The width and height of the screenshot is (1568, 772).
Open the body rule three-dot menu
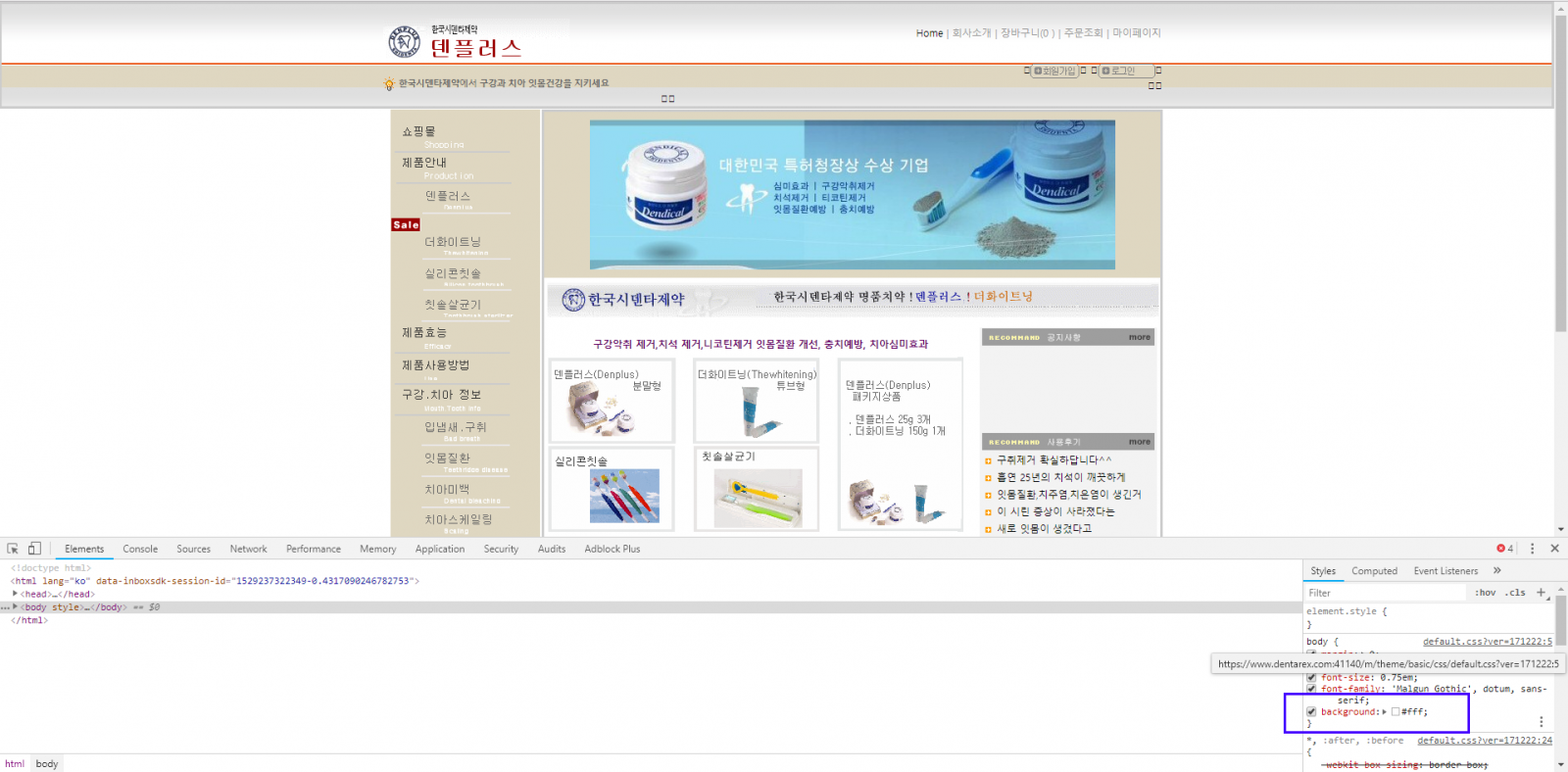[x=1541, y=722]
